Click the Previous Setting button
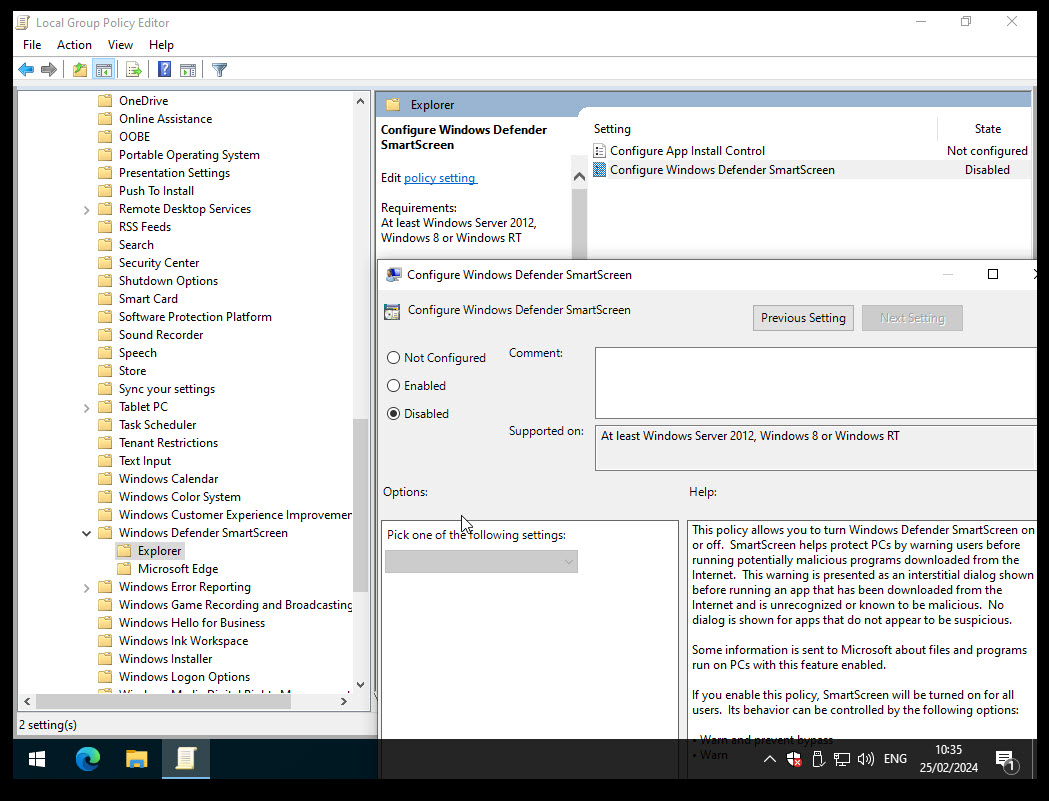 click(x=803, y=317)
